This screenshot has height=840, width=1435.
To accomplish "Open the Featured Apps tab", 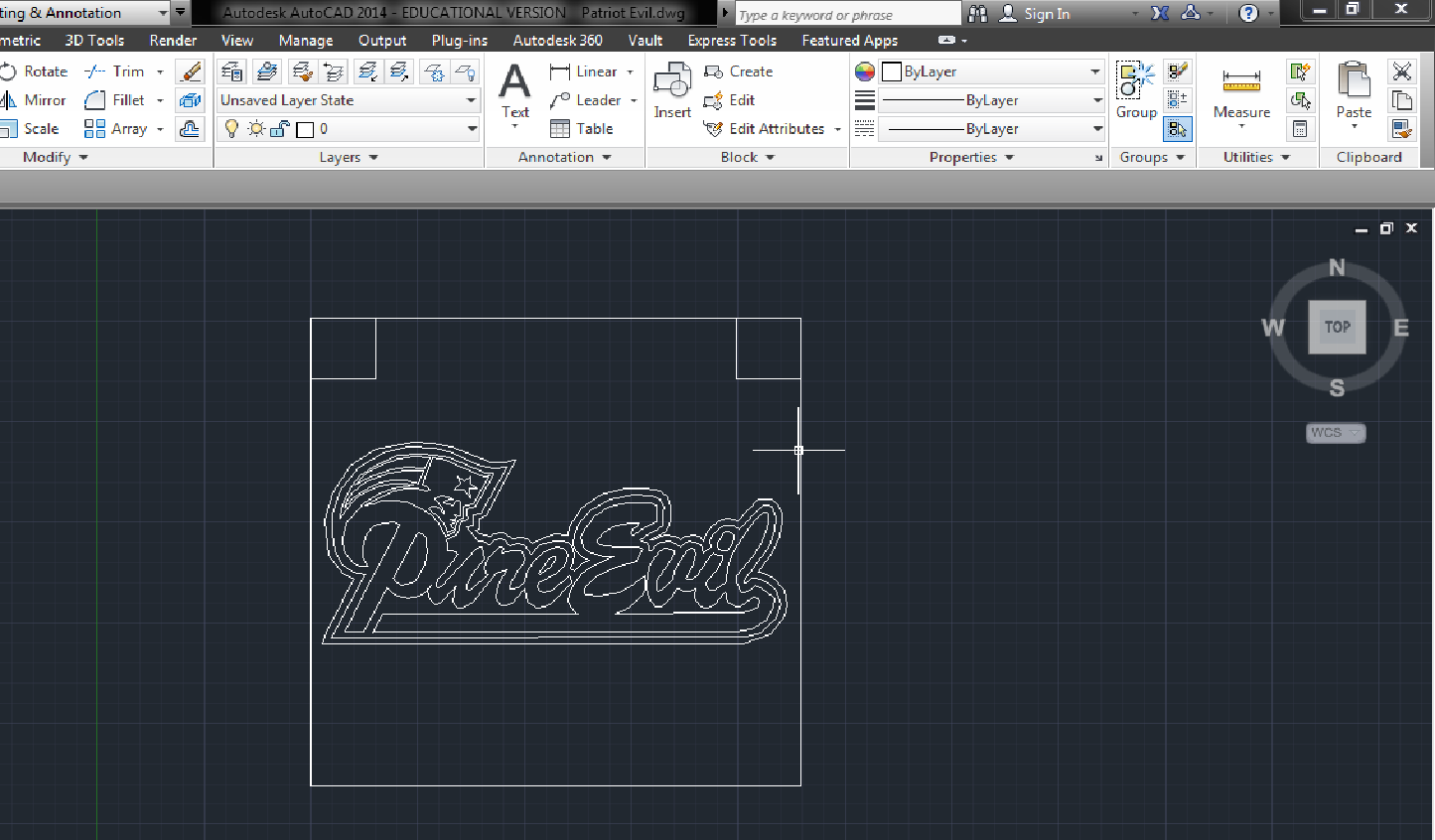I will pos(849,41).
